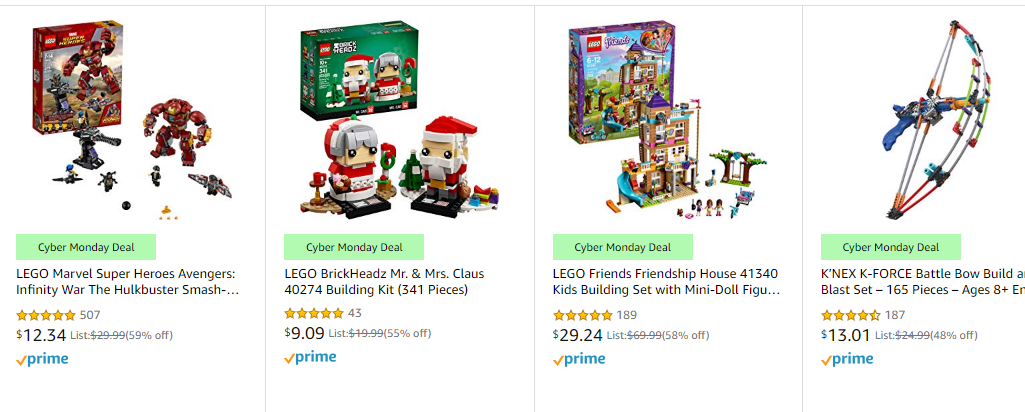Image resolution: width=1025 pixels, height=412 pixels.
Task: Click the K'NEX K-FORCE Battle Bow title link
Action: 922,282
